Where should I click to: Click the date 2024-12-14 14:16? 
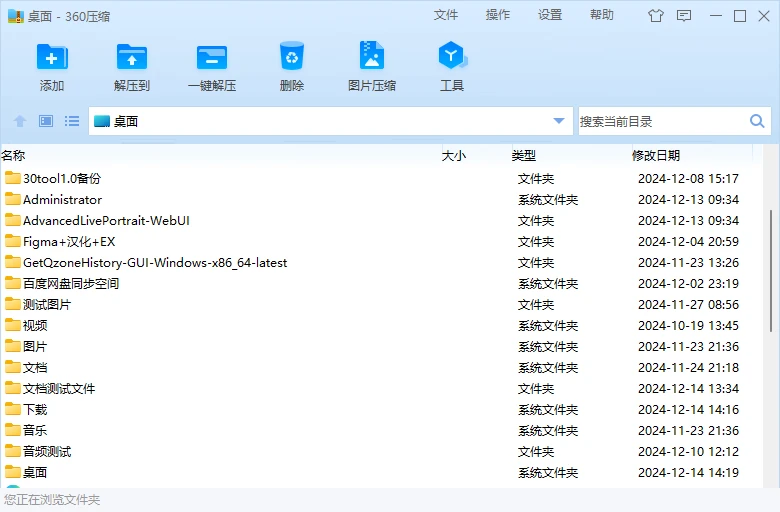coord(688,409)
